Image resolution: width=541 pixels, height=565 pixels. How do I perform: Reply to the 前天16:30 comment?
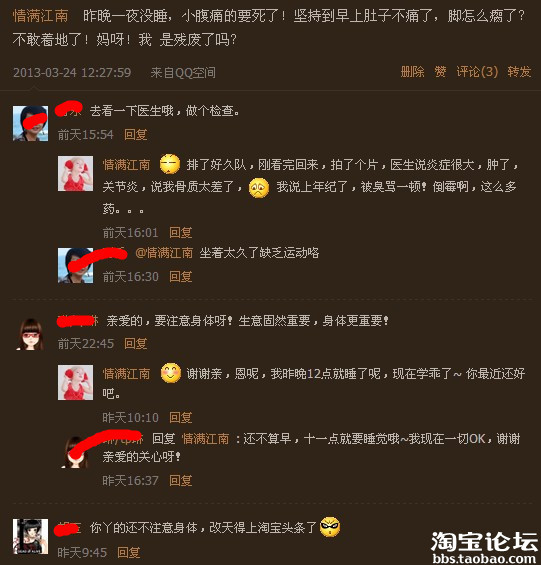pos(181,277)
